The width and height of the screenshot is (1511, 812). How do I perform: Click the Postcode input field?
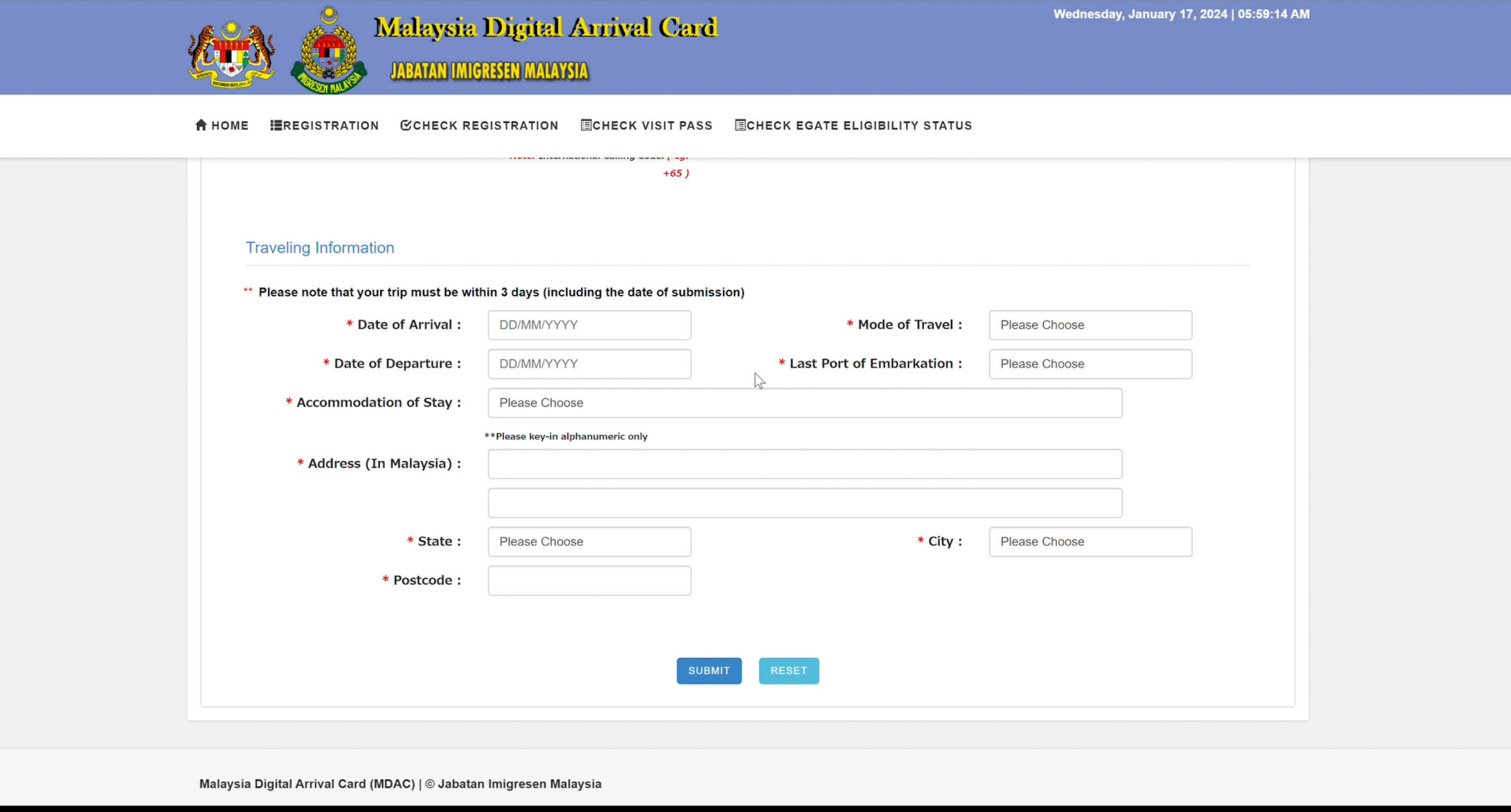pos(589,580)
